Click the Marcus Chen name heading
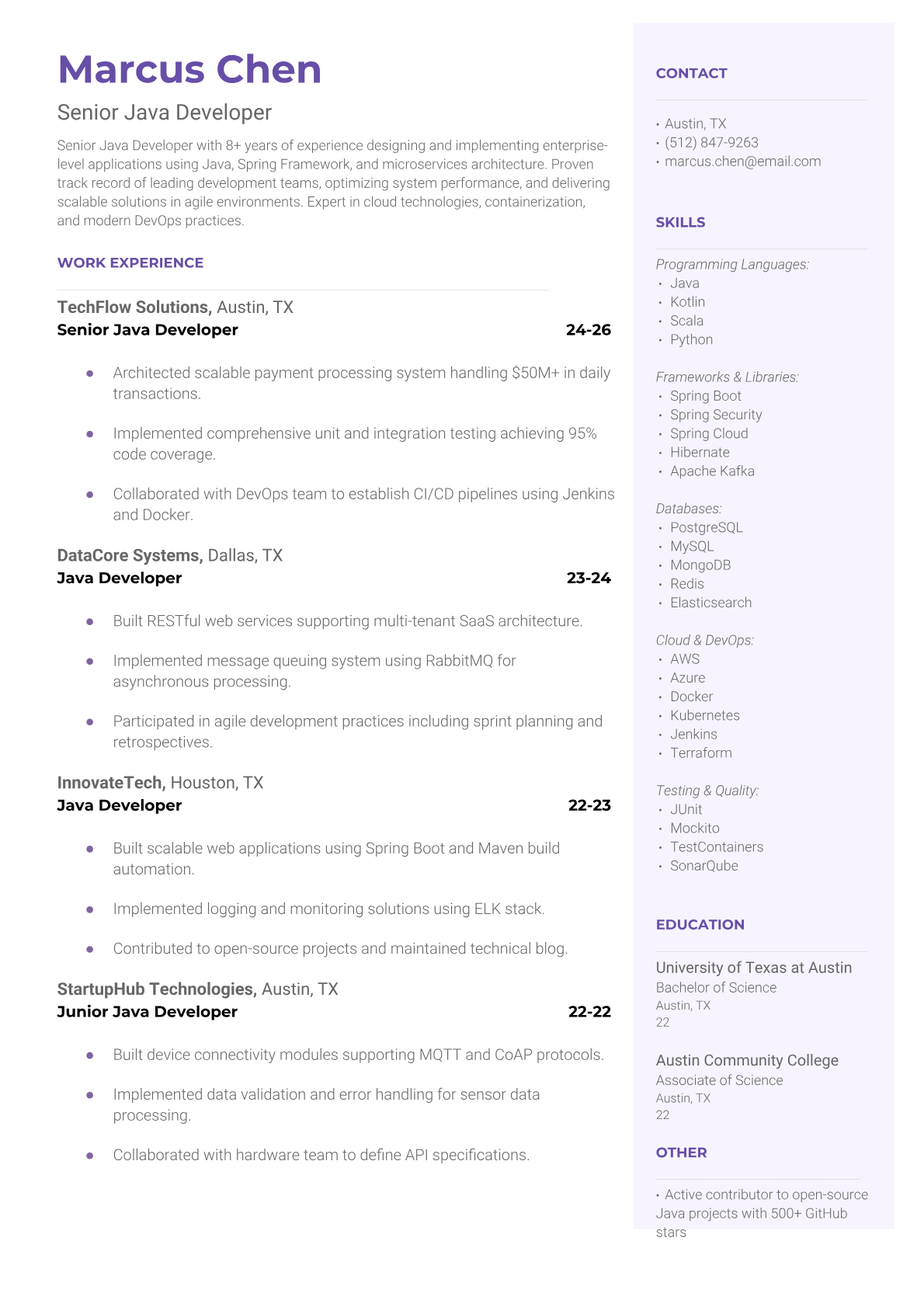Viewport: 924px width, 1307px height. (x=189, y=69)
